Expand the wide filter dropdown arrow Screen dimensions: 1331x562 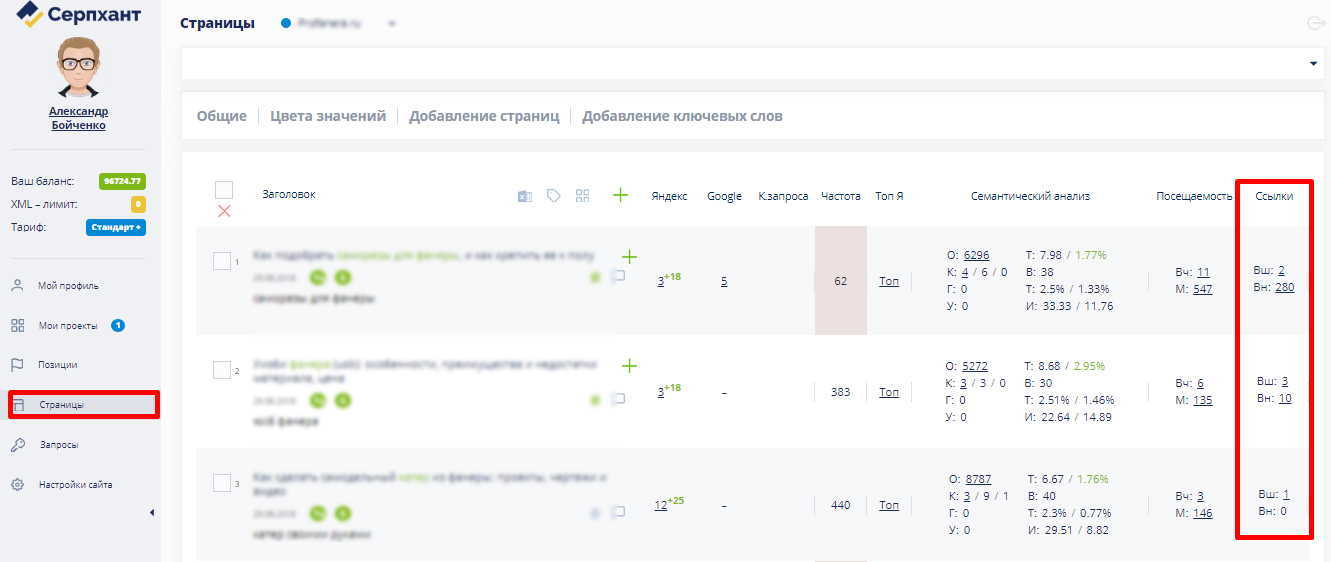pyautogui.click(x=1313, y=64)
